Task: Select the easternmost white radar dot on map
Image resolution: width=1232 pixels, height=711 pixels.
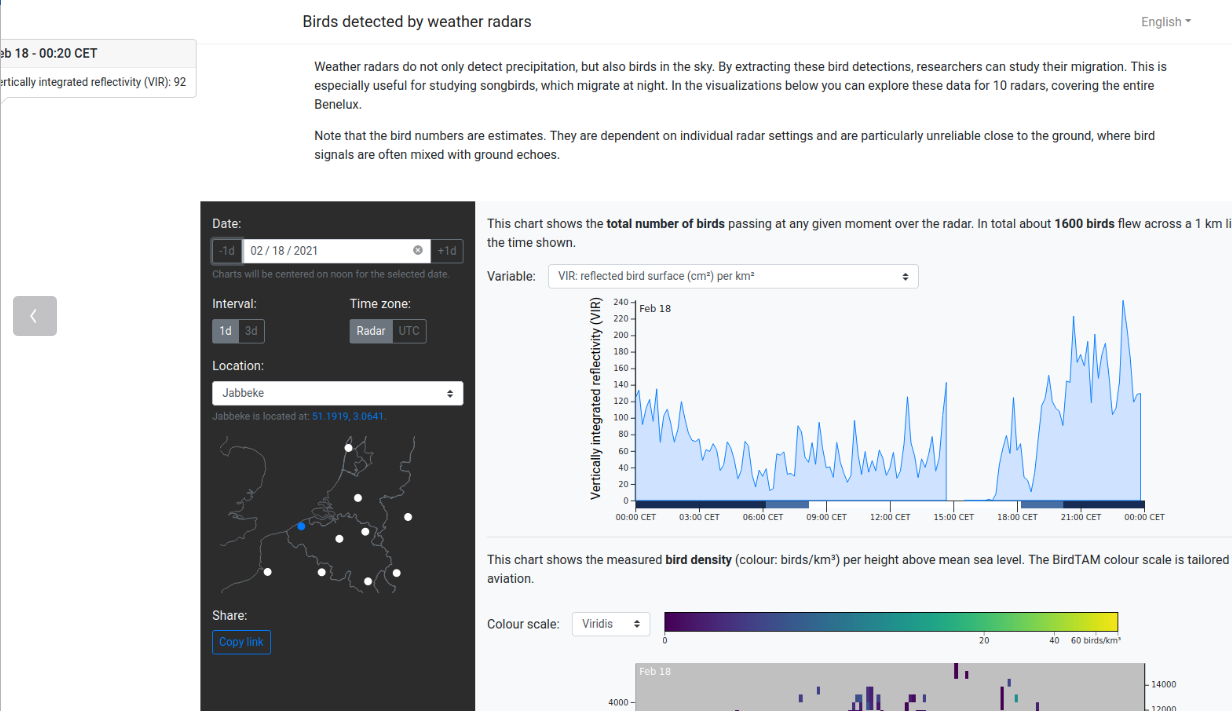Action: [x=408, y=517]
